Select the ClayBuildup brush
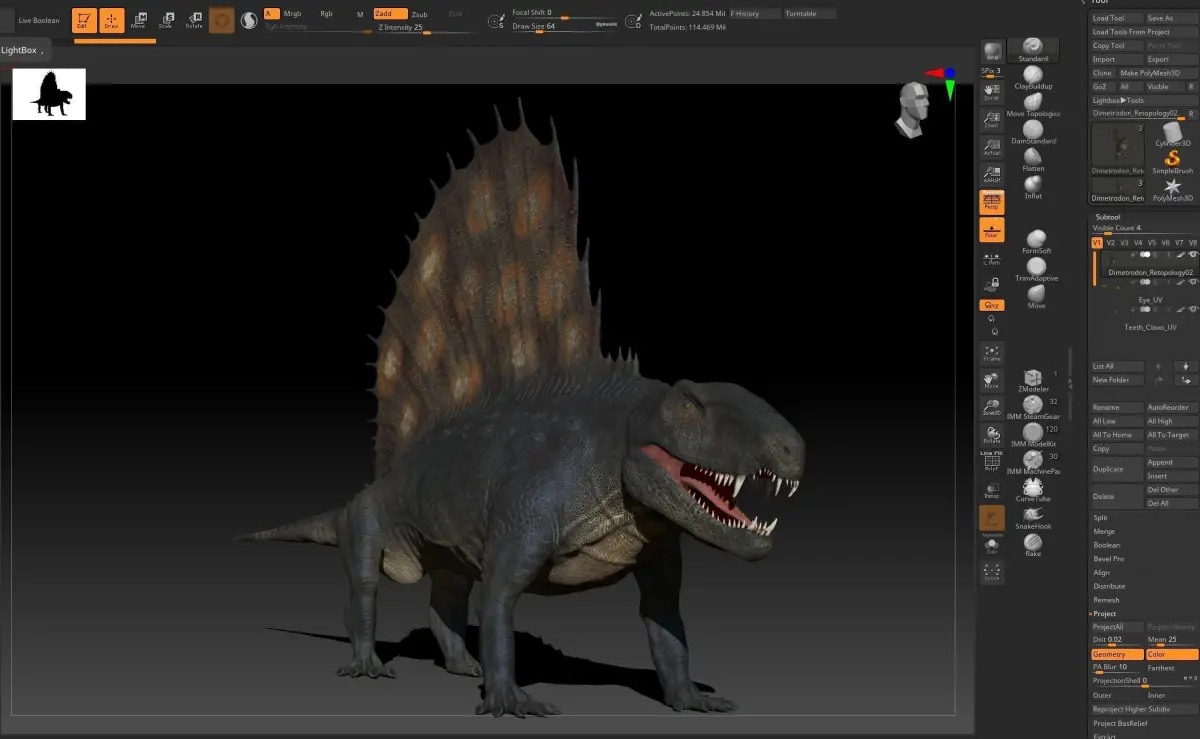The width and height of the screenshot is (1200, 739). (x=1033, y=78)
